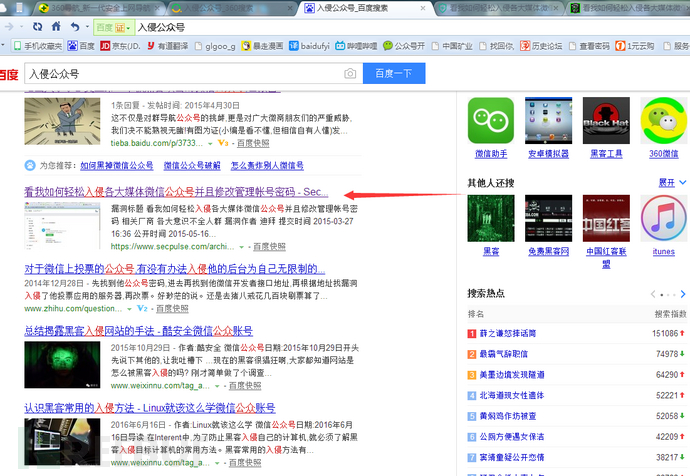Image resolution: width=690 pixels, height=476 pixels.
Task: Open dropdown arrow after secpulse.com URL
Action: pyautogui.click(x=242, y=247)
